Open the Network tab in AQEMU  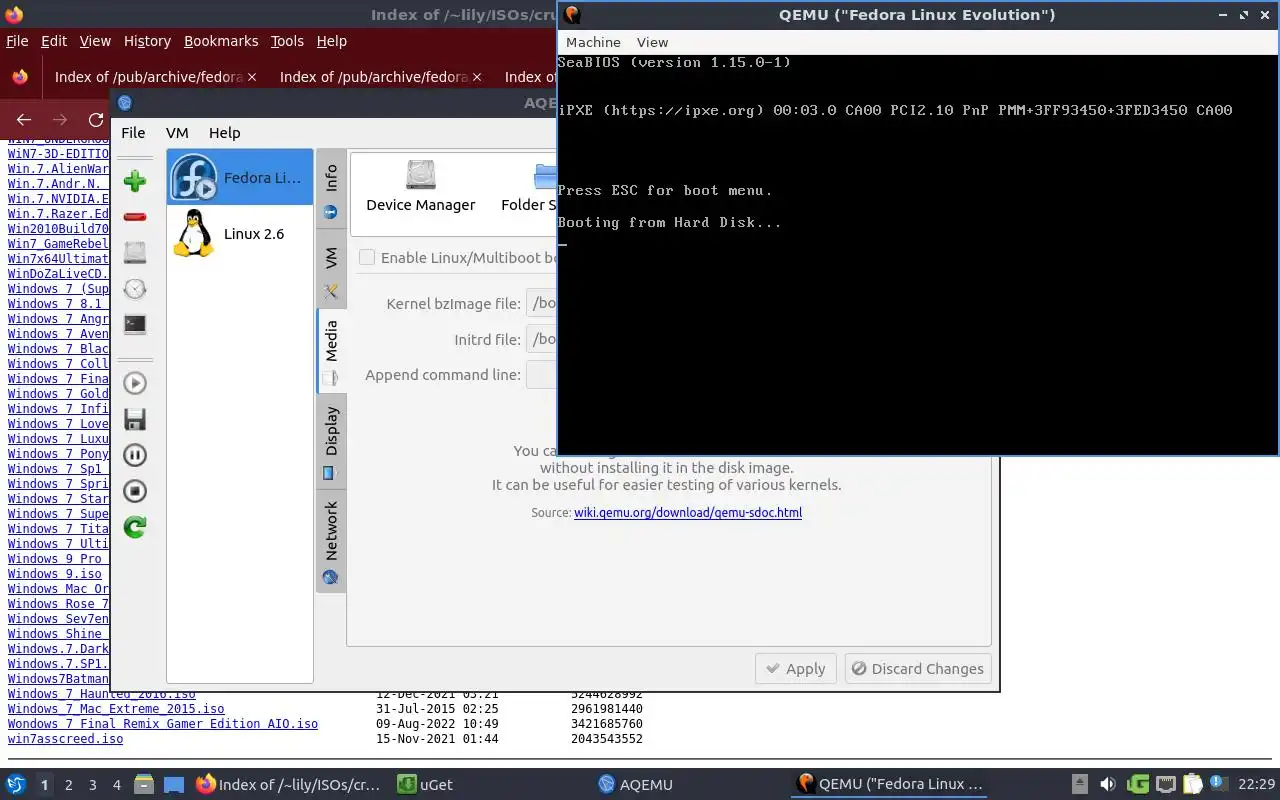click(x=331, y=541)
